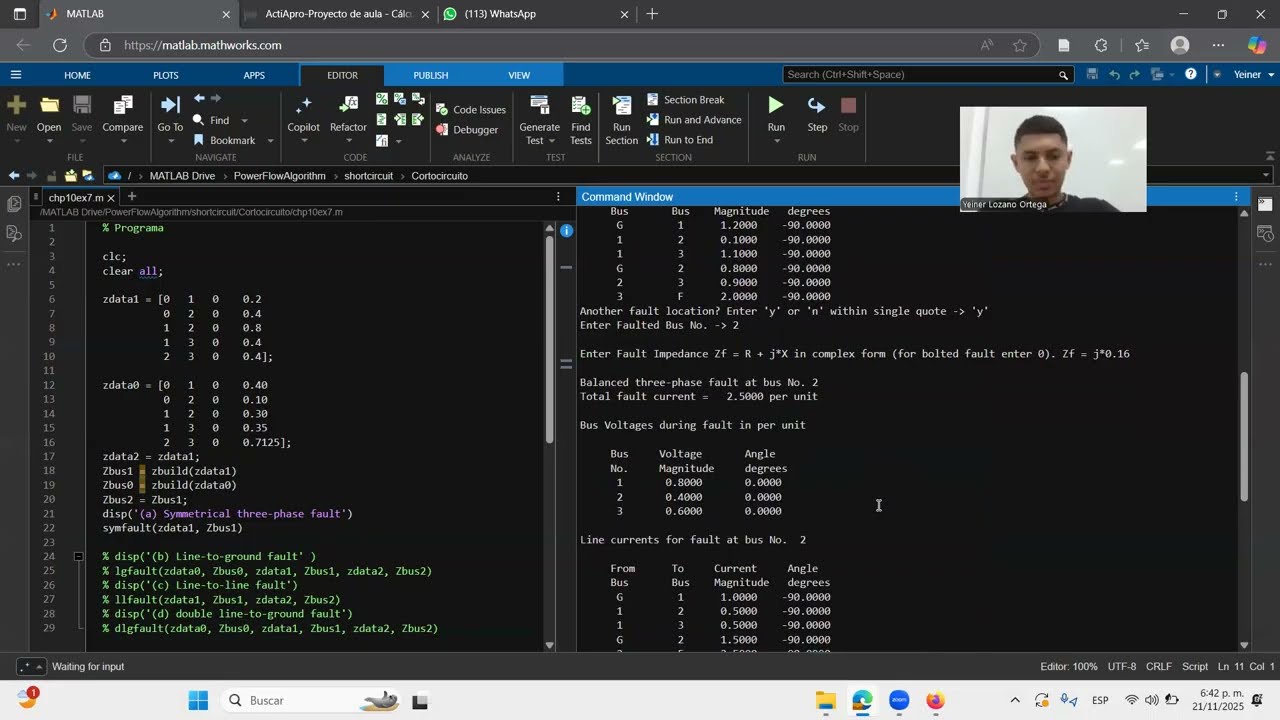Screen dimensions: 1280x720
Task: Click the up-one-folder icon in path bar
Action: (x=53, y=175)
